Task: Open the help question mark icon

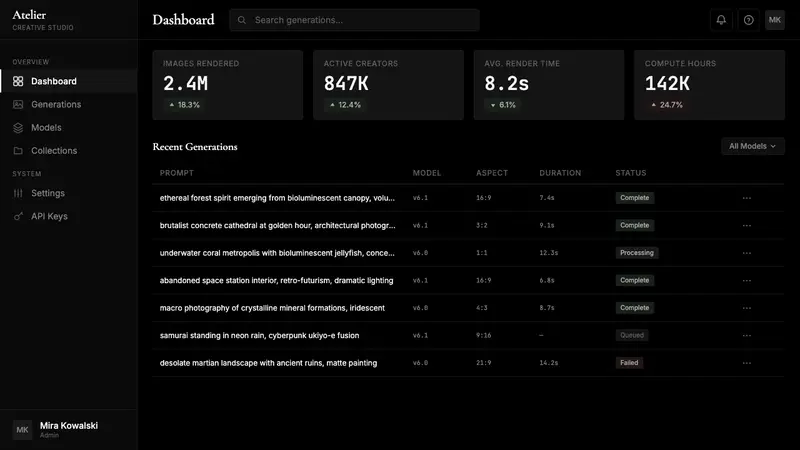Action: point(748,20)
